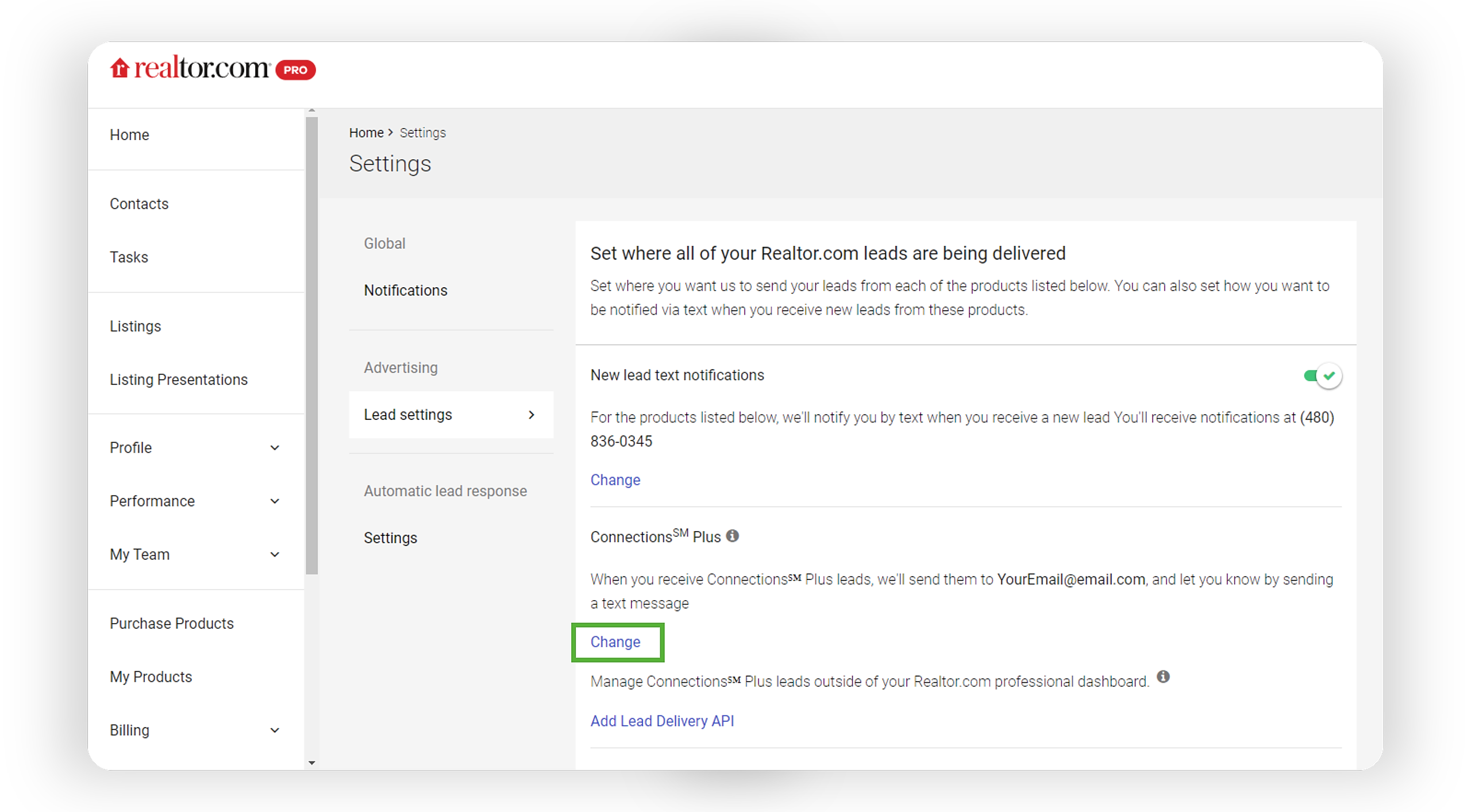Click the Settings breadcrumb text
The height and width of the screenshot is (812, 1471).
(423, 133)
